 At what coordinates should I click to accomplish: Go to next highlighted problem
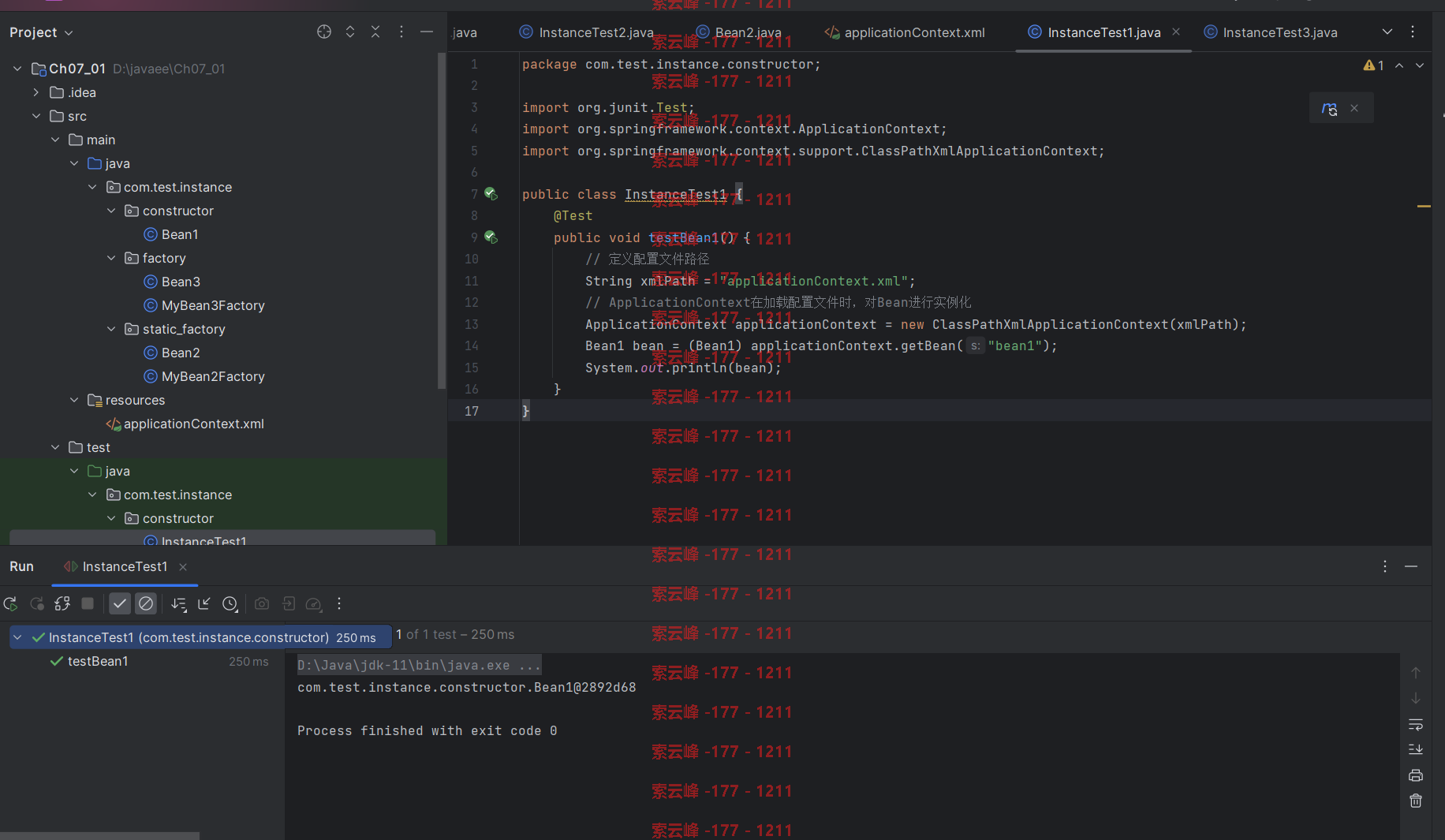pyautogui.click(x=1420, y=65)
